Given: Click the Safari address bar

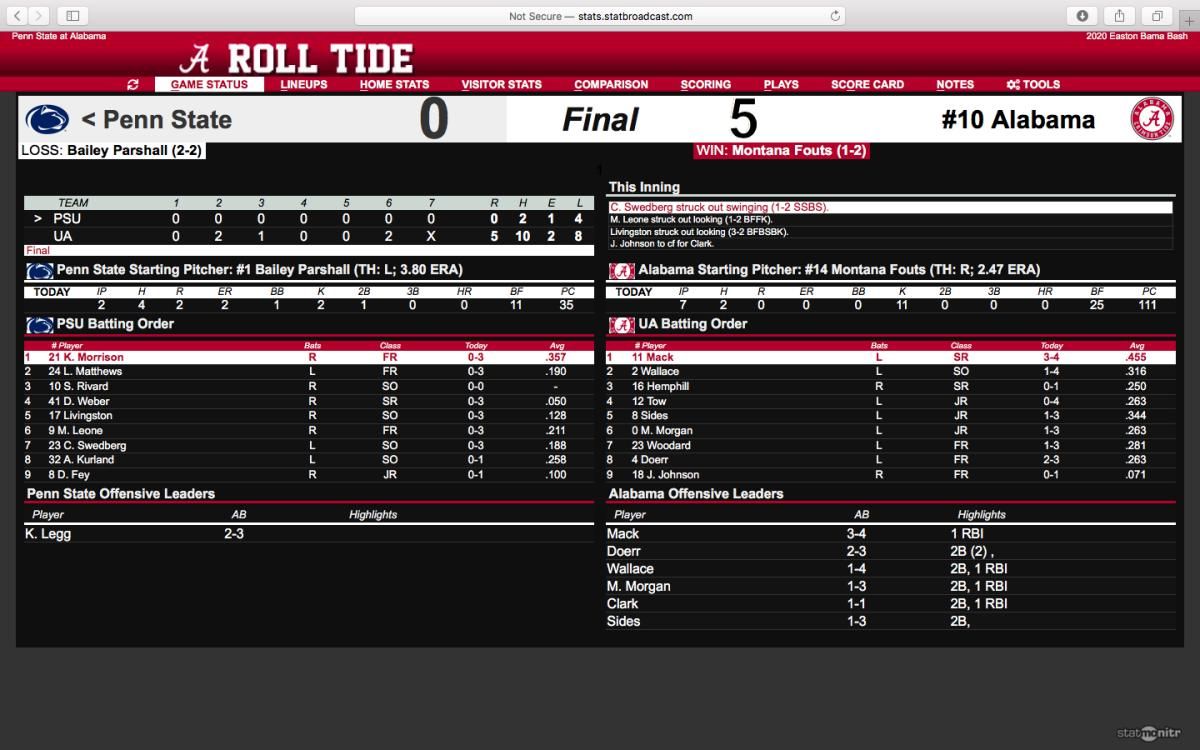Looking at the screenshot, I should pos(600,16).
